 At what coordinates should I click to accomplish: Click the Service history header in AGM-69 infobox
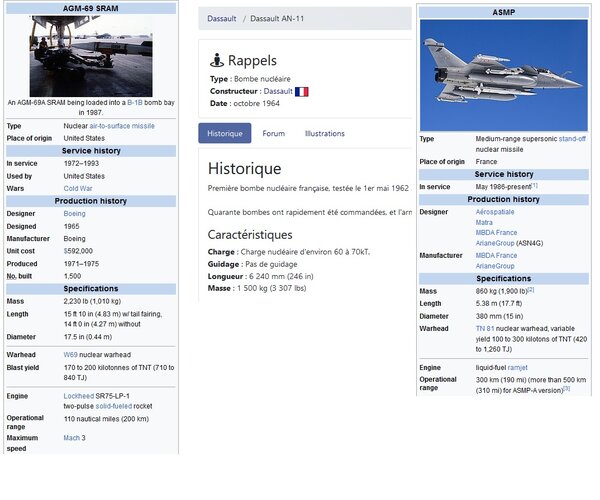(x=91, y=151)
